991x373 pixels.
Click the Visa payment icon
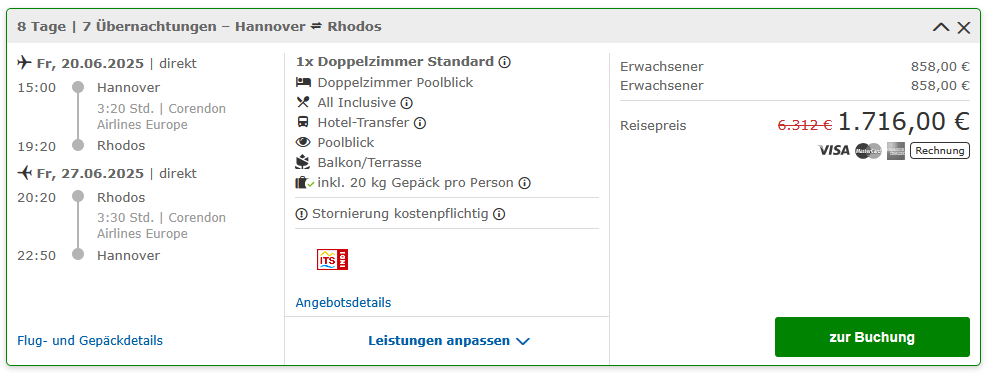834,150
